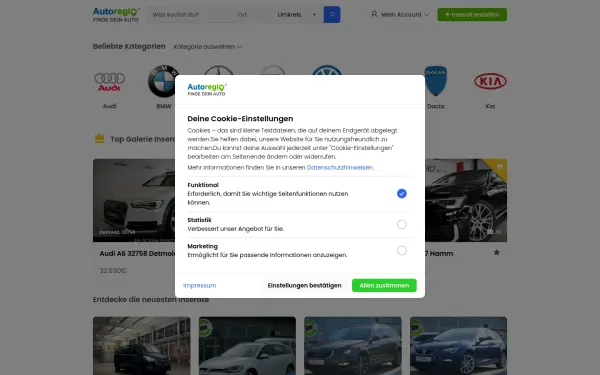Click the favorite star on the Hamm listing
600x375 pixels.
(496, 253)
